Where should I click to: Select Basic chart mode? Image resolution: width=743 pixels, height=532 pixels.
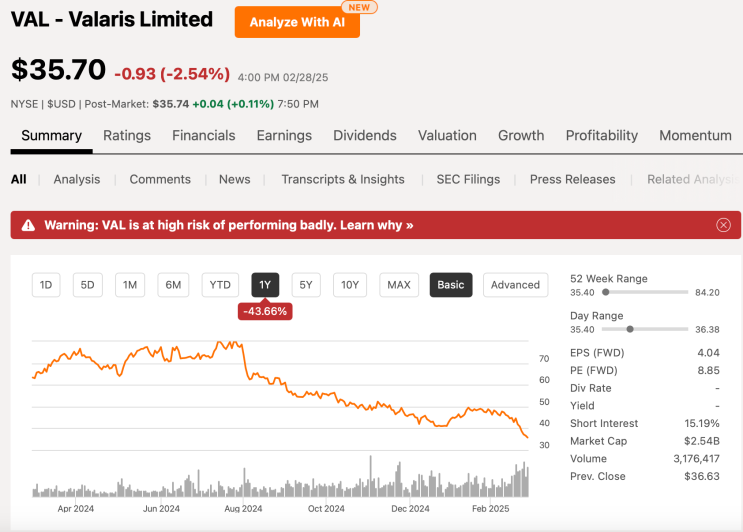pos(451,285)
